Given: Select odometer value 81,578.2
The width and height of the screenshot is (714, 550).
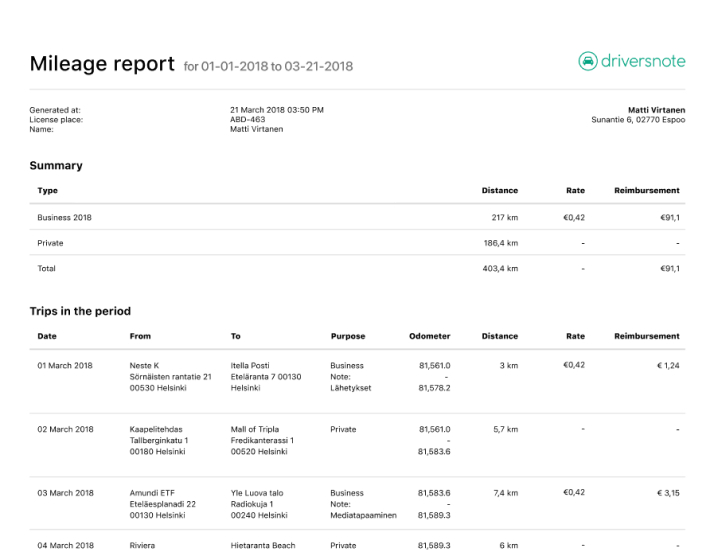Looking at the screenshot, I should 434,388.
